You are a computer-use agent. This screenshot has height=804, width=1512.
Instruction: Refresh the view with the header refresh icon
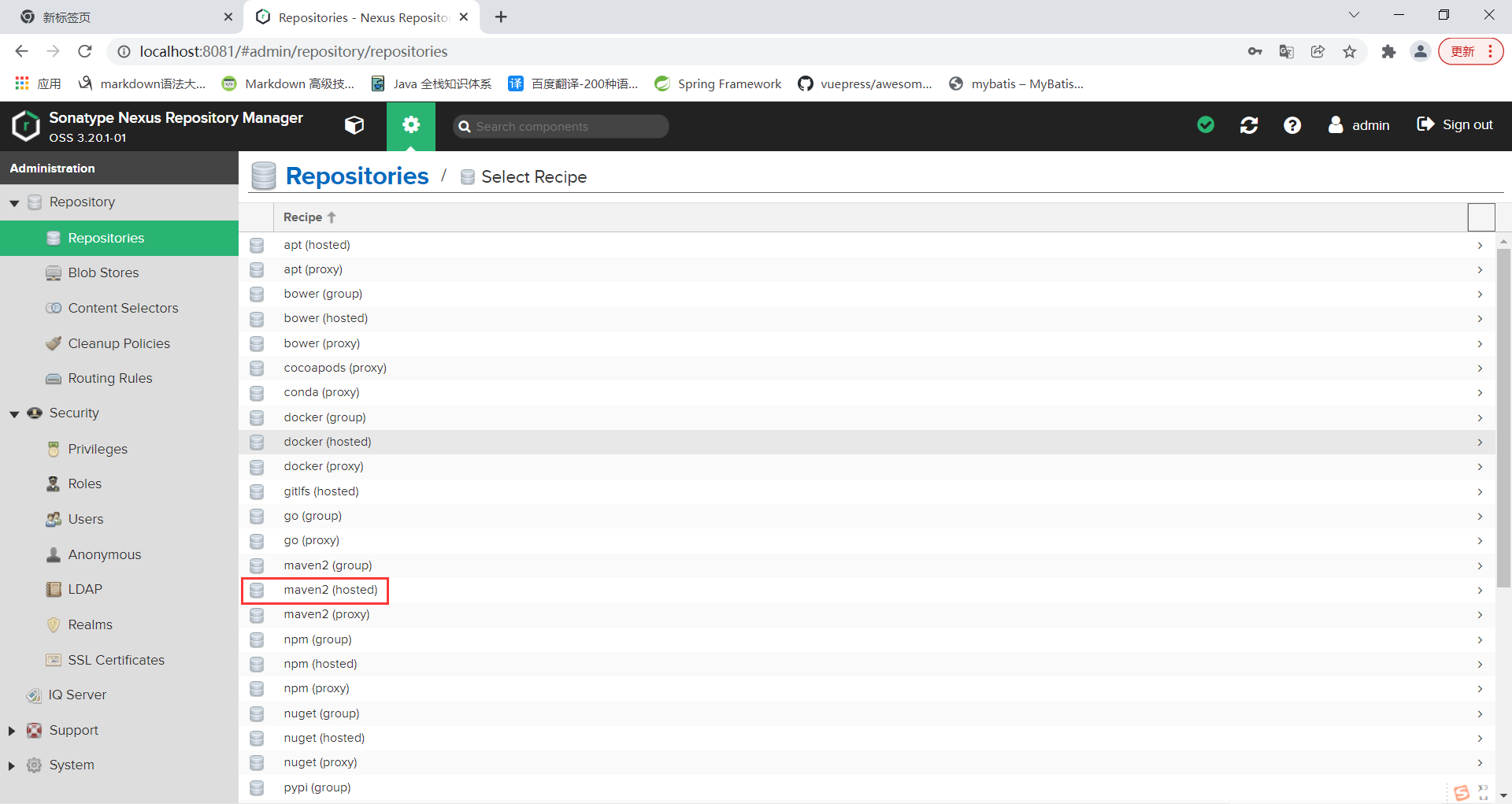click(x=1249, y=125)
